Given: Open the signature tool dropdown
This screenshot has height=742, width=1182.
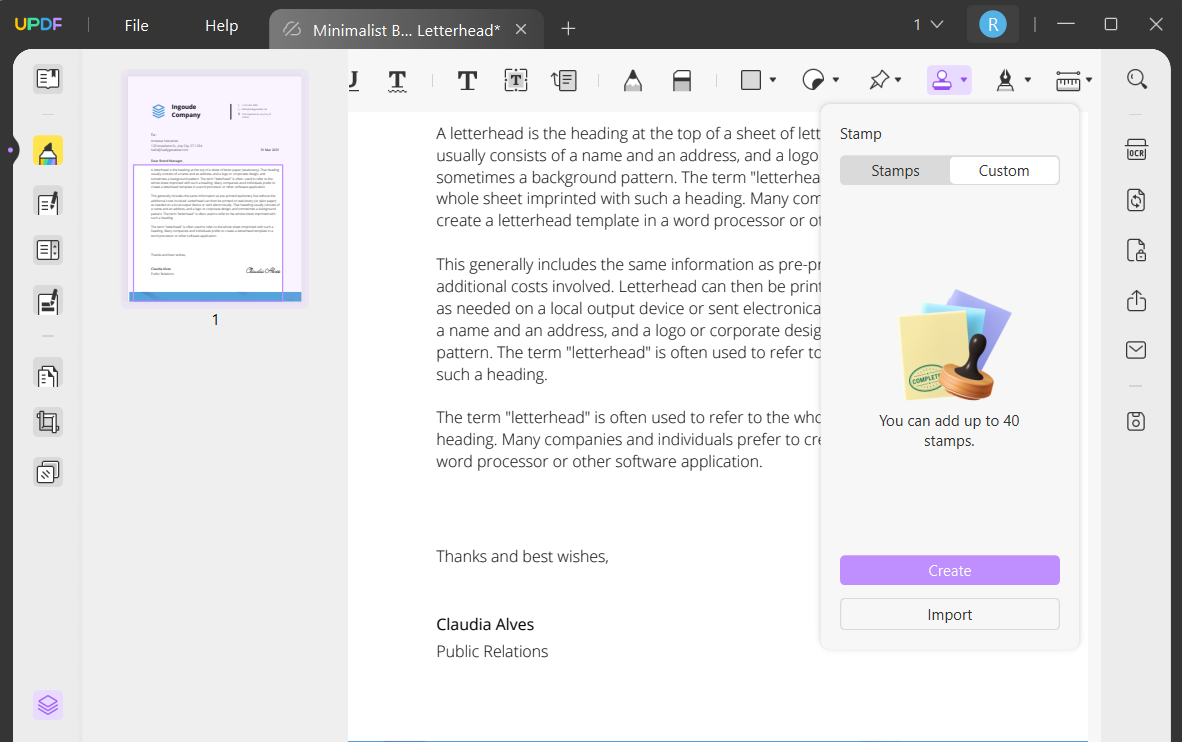Looking at the screenshot, I should (1027, 79).
